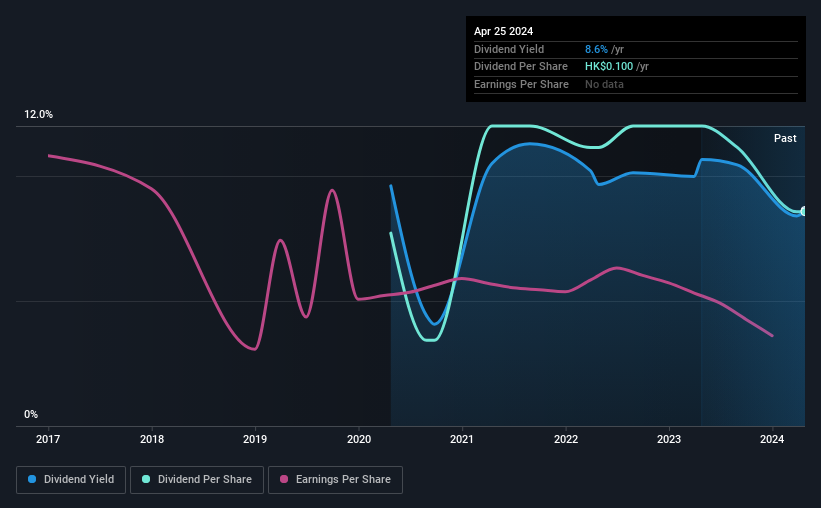
Task: Click the 12.0% y-axis label
Action: (x=38, y=115)
